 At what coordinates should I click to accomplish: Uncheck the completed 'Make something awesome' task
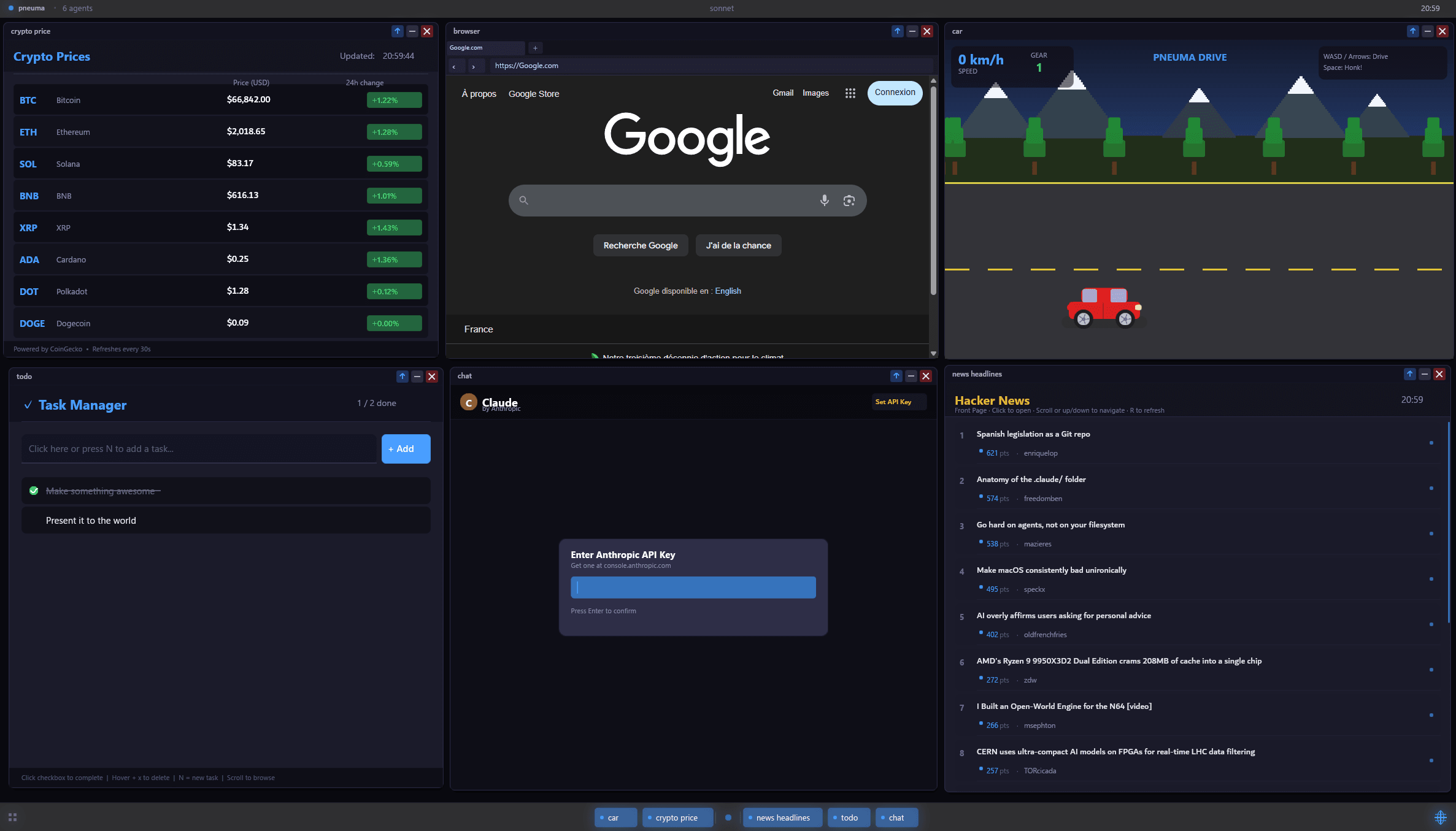click(34, 491)
